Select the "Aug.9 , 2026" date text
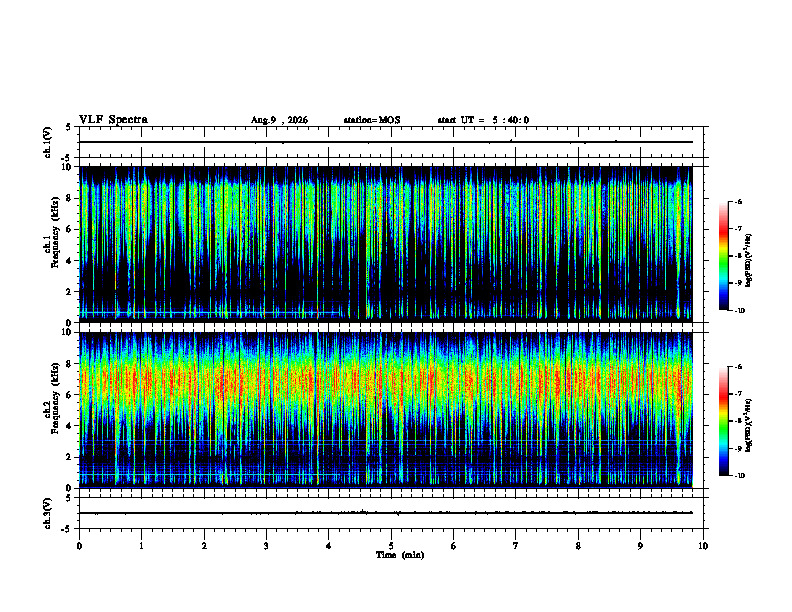This screenshot has width=792, height=612. (279, 120)
